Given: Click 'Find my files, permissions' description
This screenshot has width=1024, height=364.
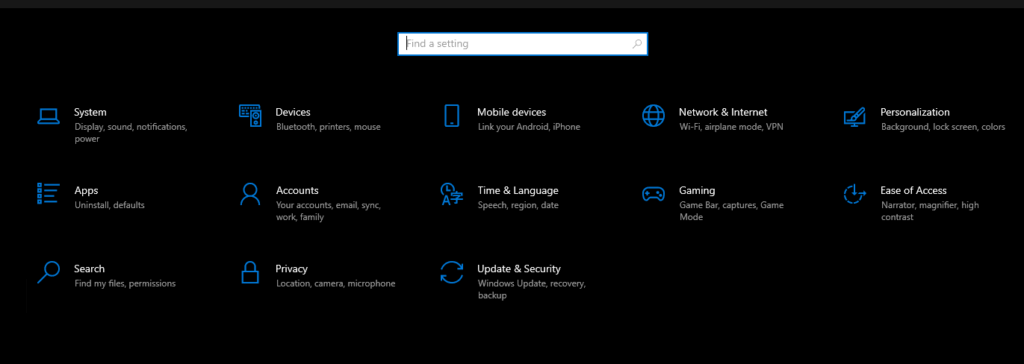Looking at the screenshot, I should pos(125,284).
